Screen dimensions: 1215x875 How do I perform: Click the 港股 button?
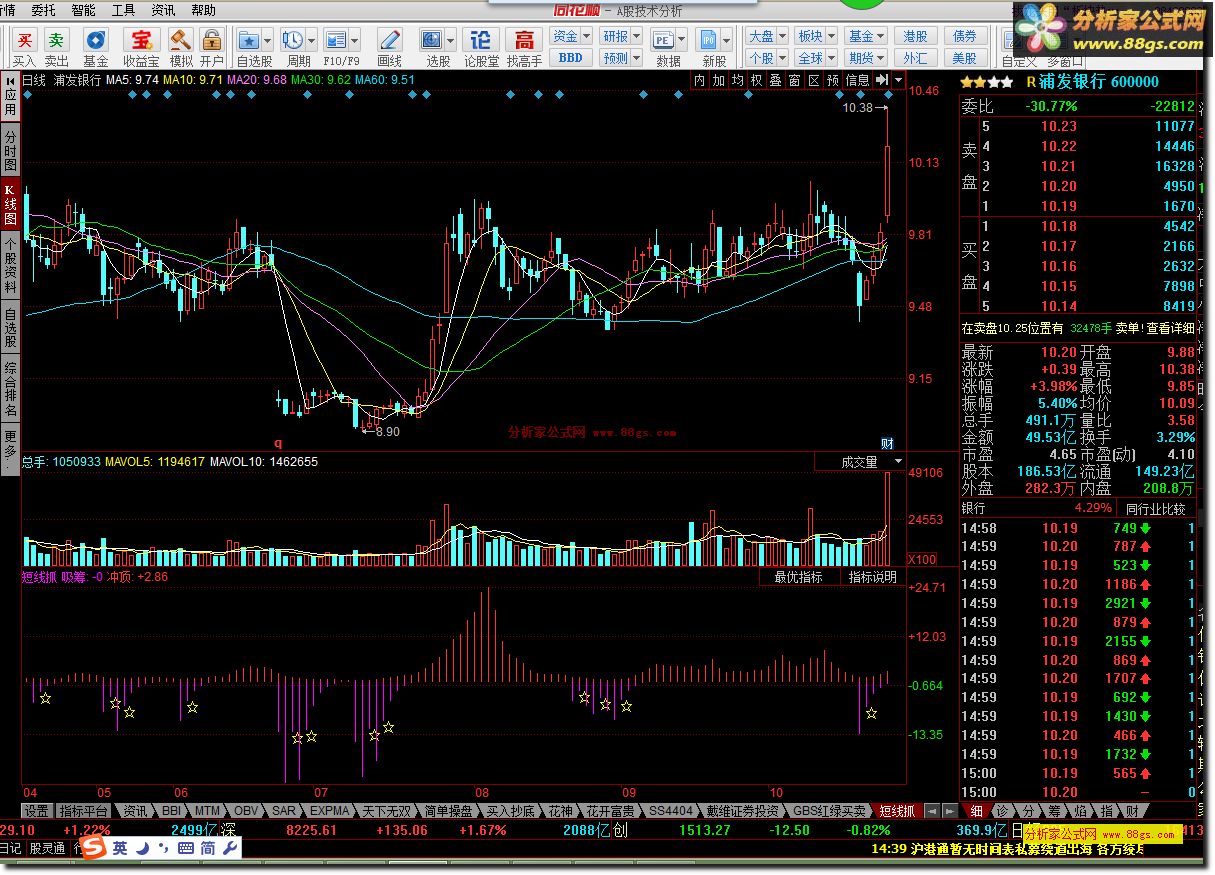(x=915, y=37)
